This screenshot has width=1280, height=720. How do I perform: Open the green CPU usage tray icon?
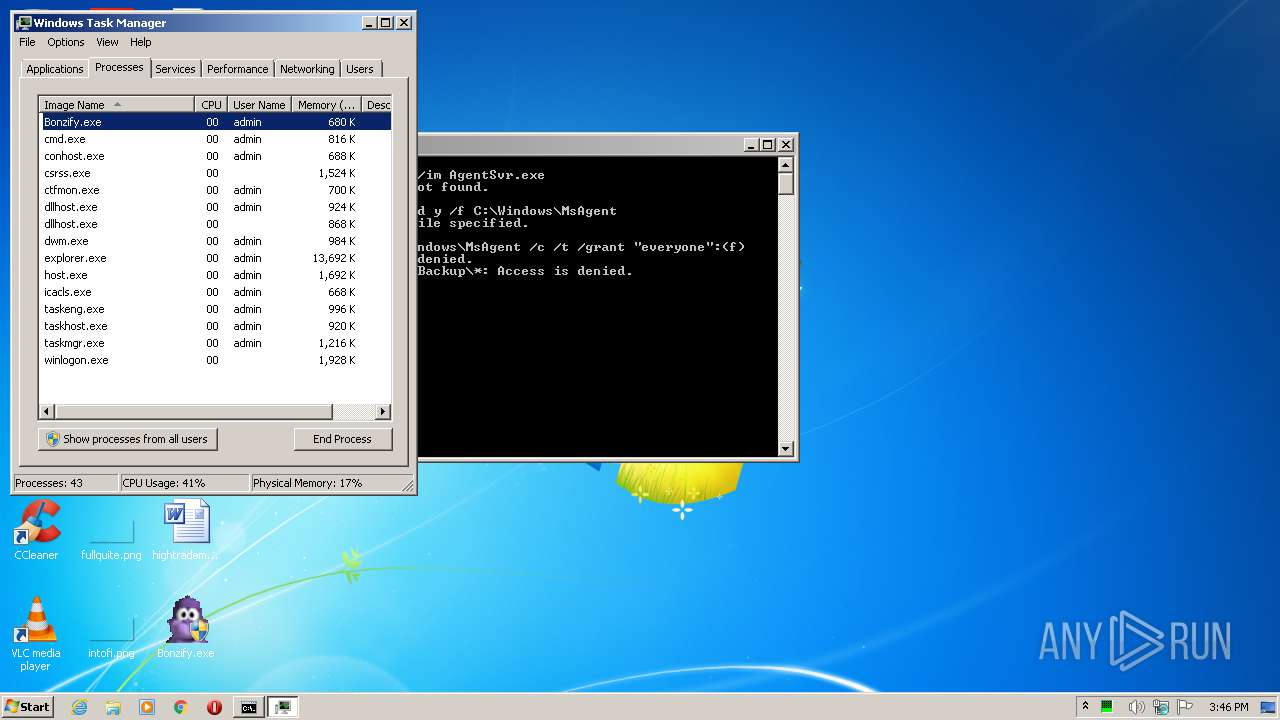coord(1108,707)
